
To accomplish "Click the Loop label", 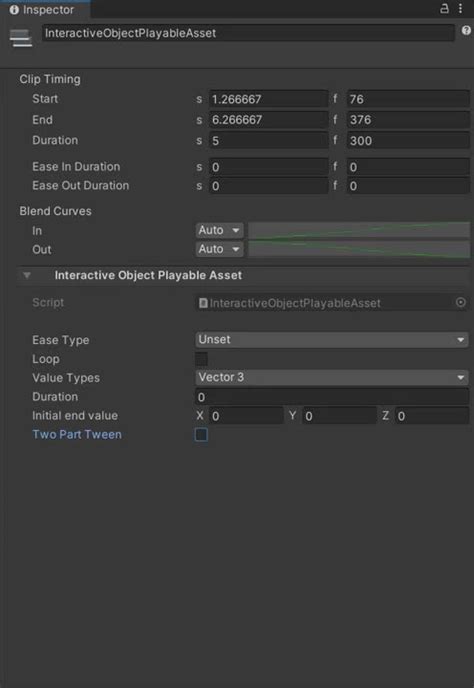I will click(x=46, y=359).
